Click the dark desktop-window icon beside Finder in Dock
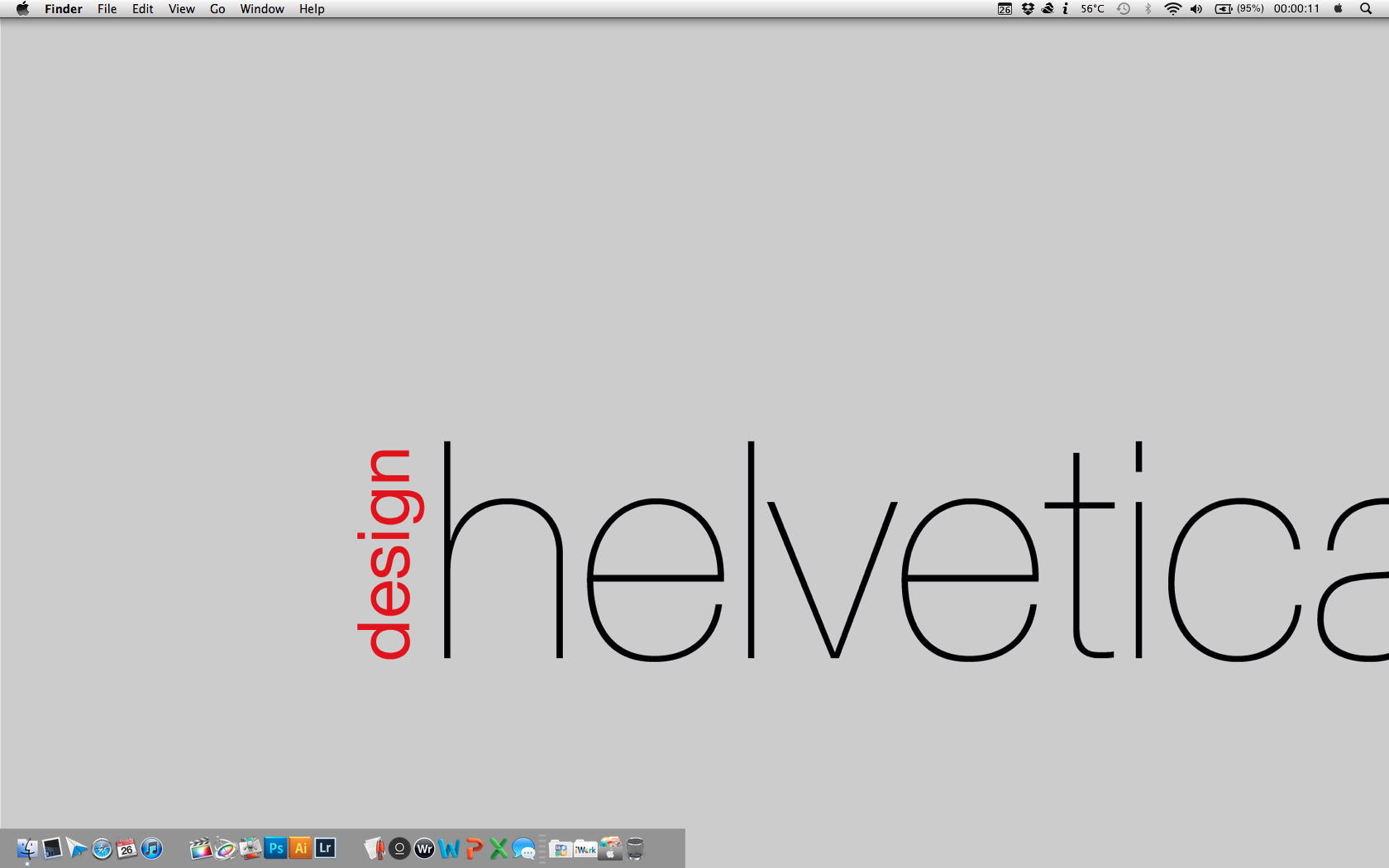This screenshot has width=1389, height=868. point(52,849)
